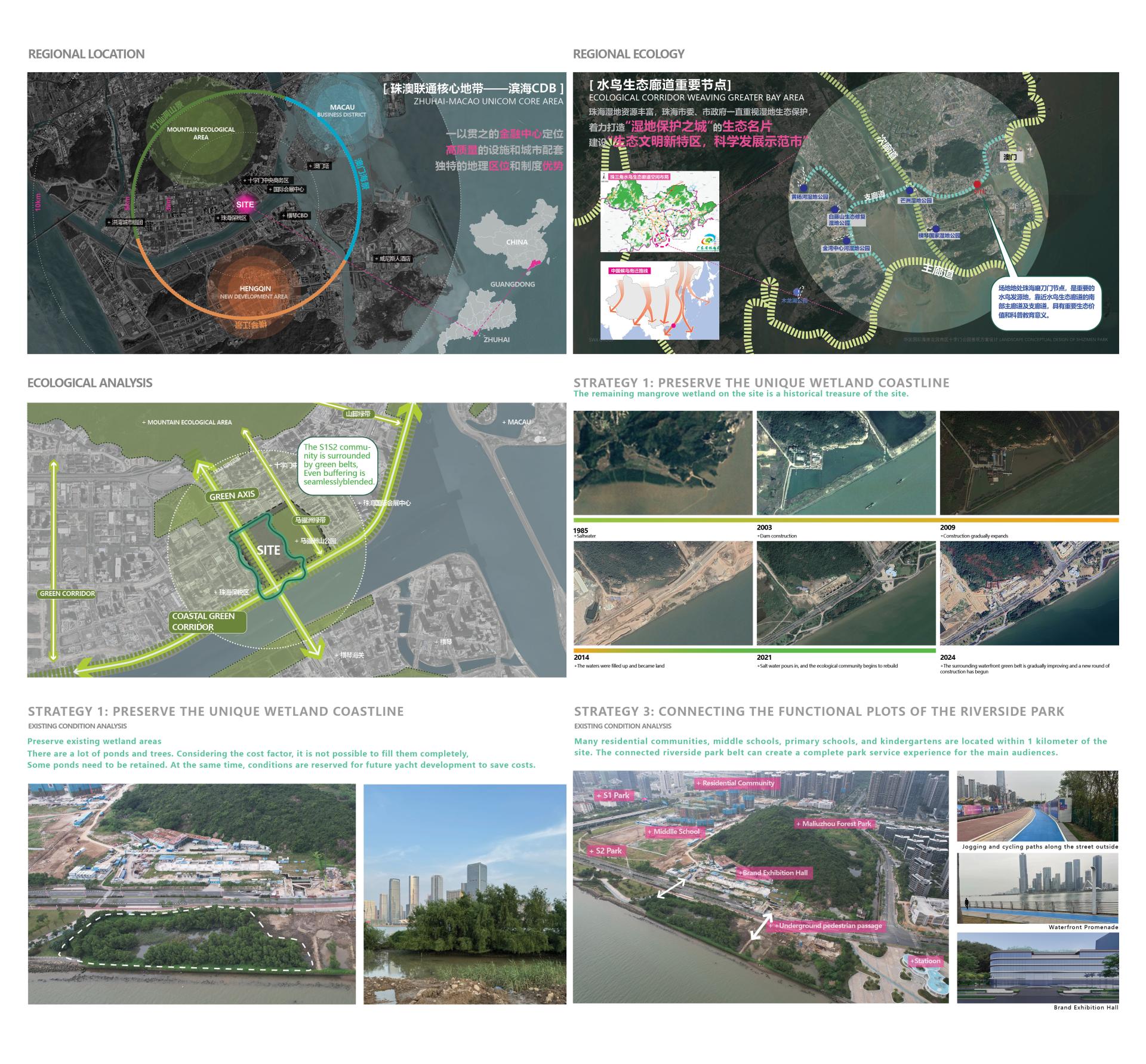Click the red SITE dot on the ecology map
The image size is (1146, 1064).
point(976,184)
